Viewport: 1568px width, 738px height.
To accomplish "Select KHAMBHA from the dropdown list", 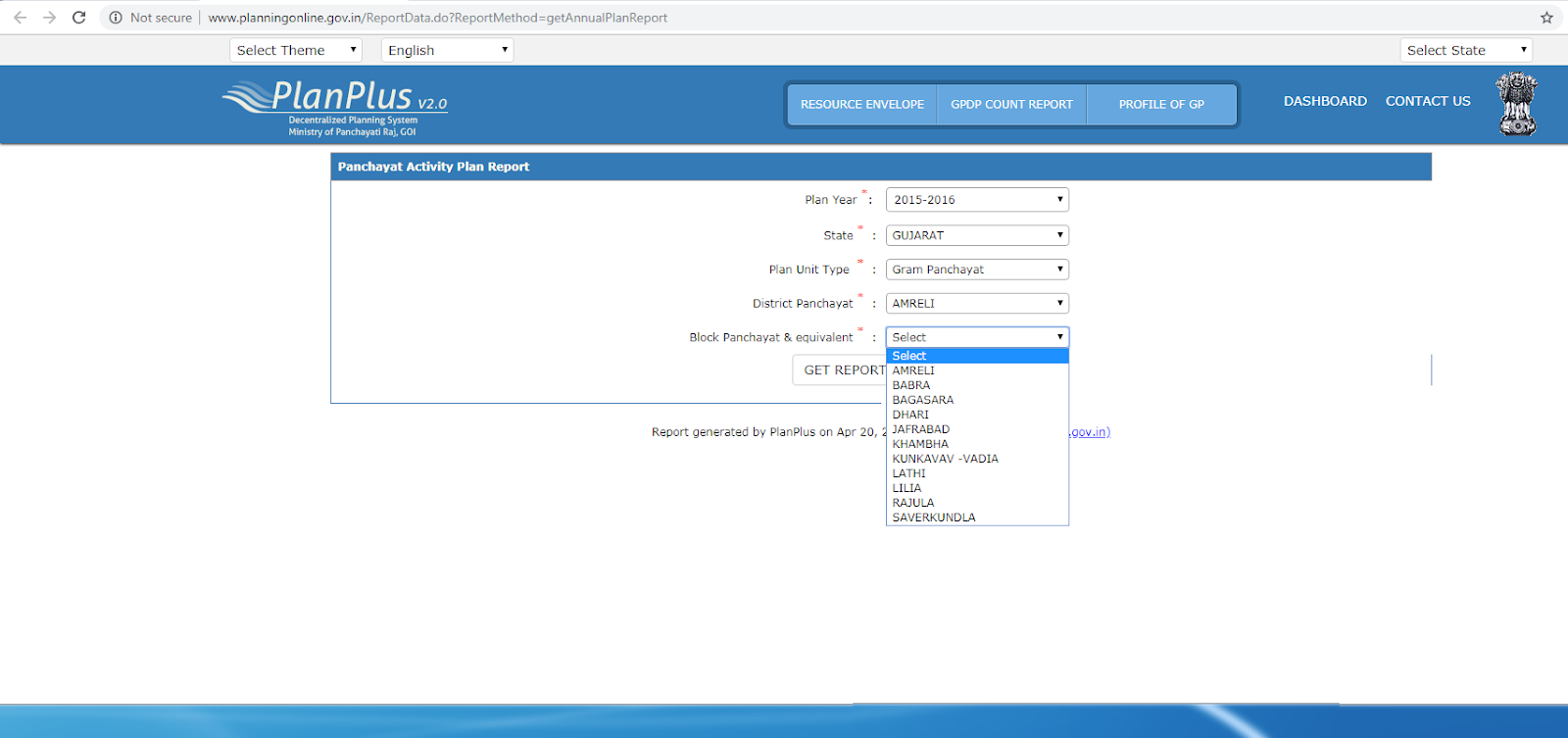I will tap(977, 444).
